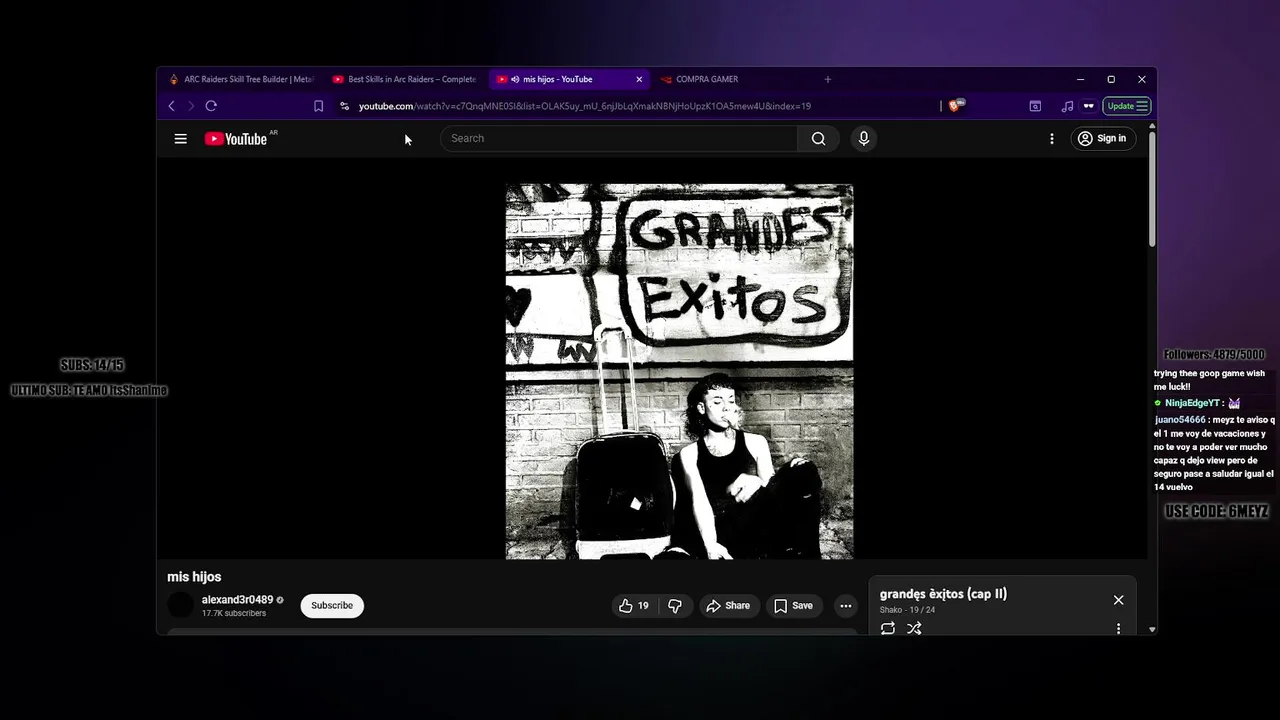Focus the YouTube Search field
Image resolution: width=1280 pixels, height=720 pixels.
[x=618, y=139]
